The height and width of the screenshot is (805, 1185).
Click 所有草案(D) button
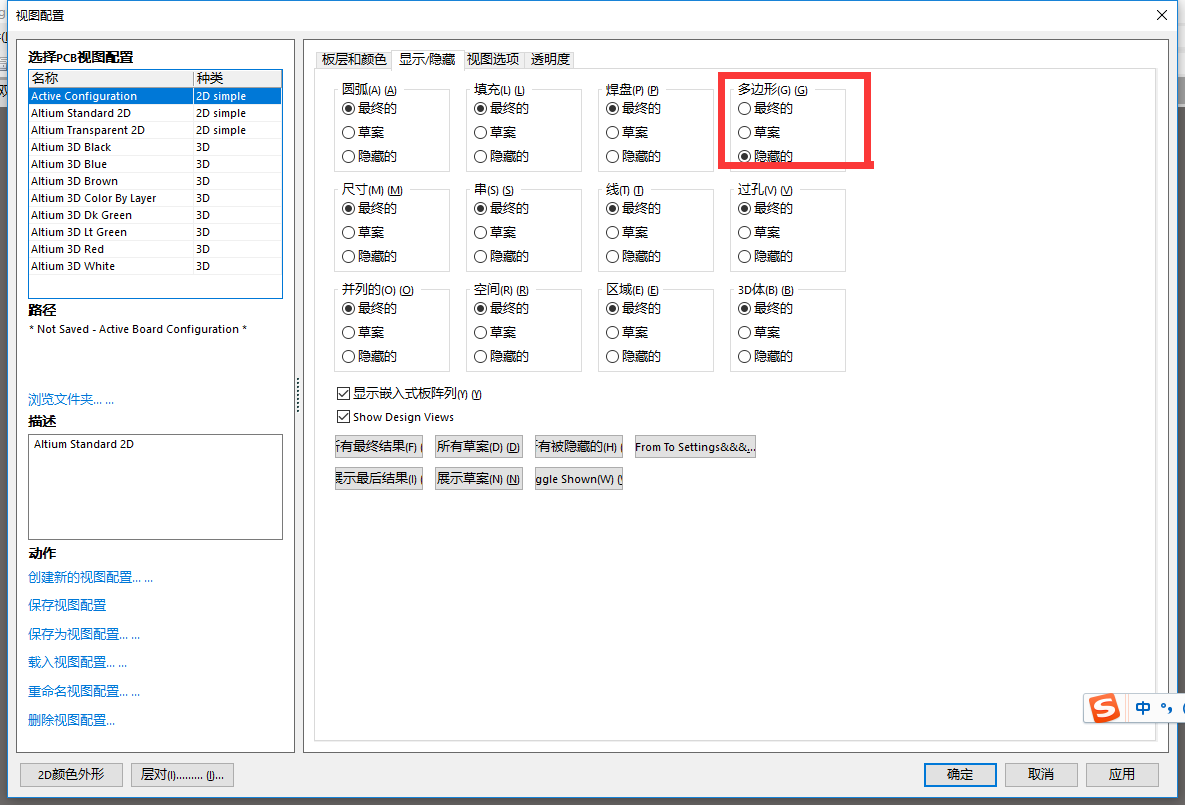[478, 447]
